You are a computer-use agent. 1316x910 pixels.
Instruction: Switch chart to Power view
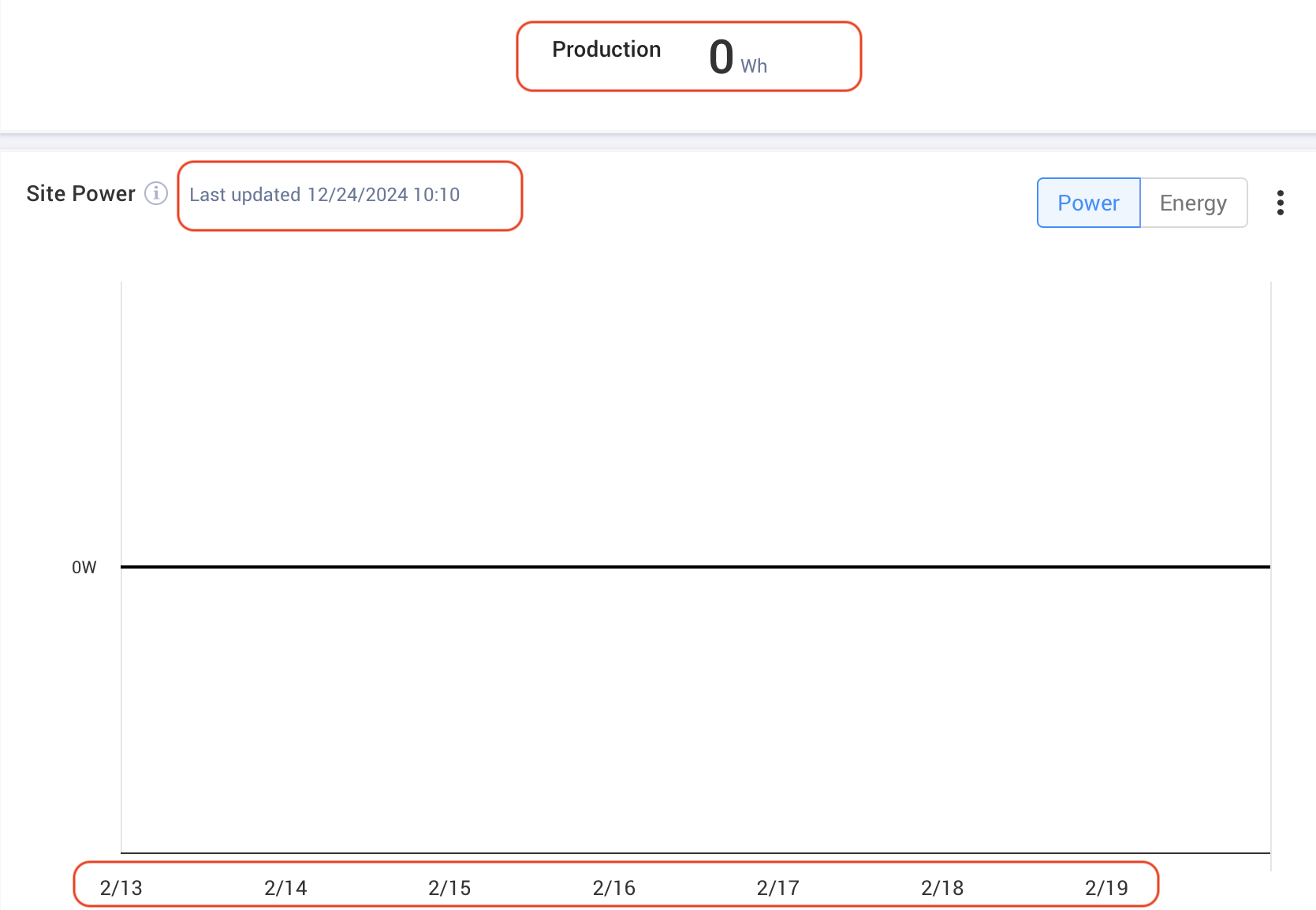(1088, 203)
